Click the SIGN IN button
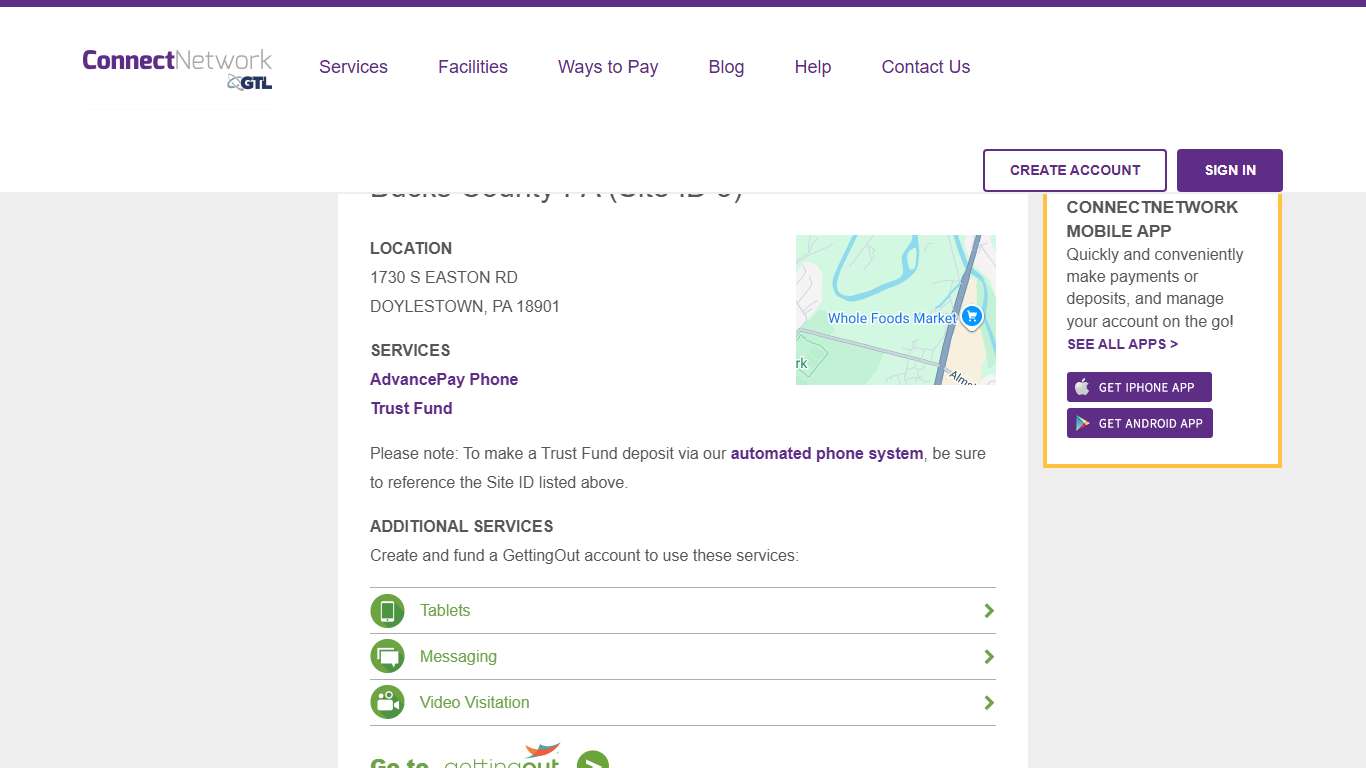Viewport: 1366px width, 768px height. click(x=1229, y=170)
